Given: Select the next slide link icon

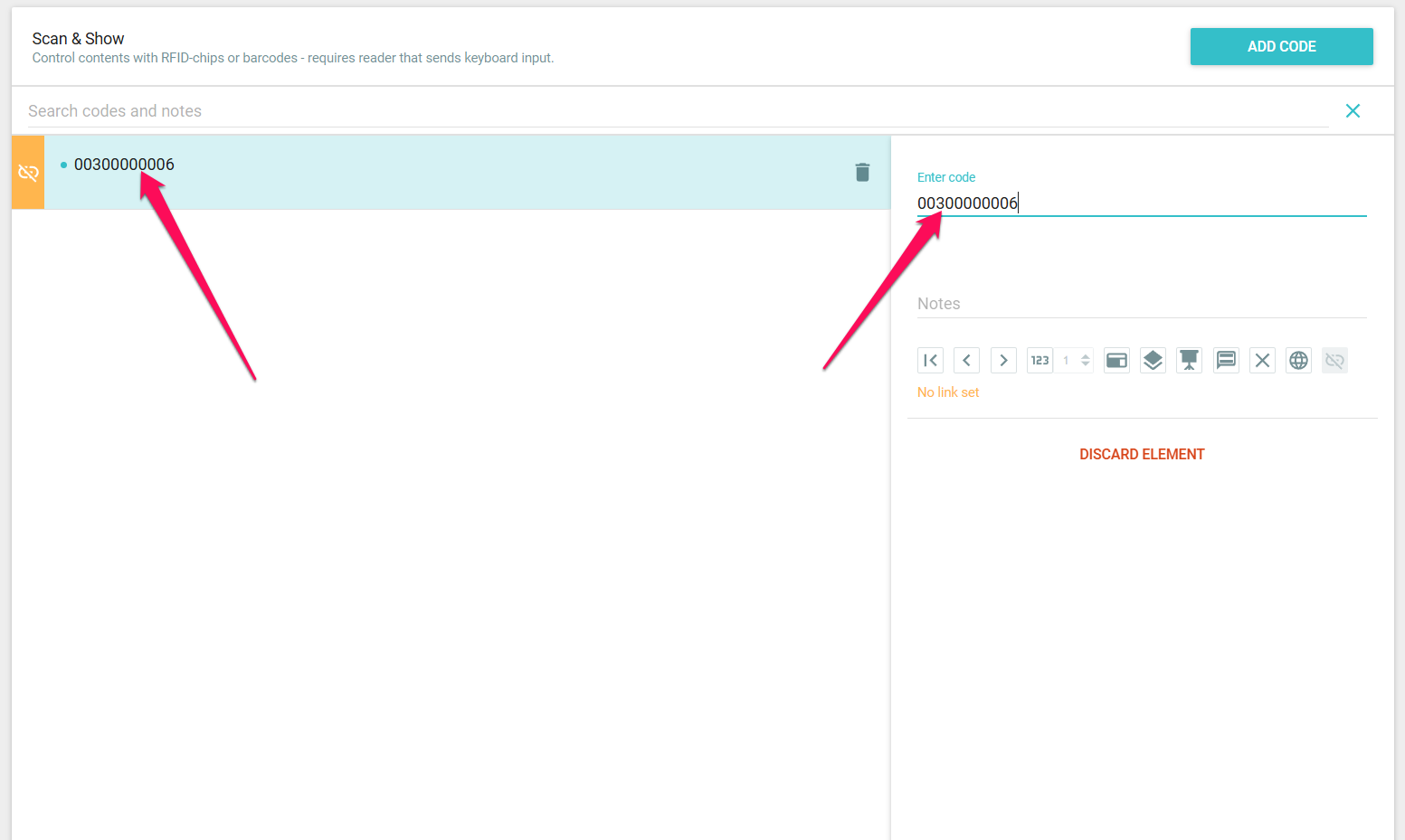Looking at the screenshot, I should pyautogui.click(x=1003, y=361).
